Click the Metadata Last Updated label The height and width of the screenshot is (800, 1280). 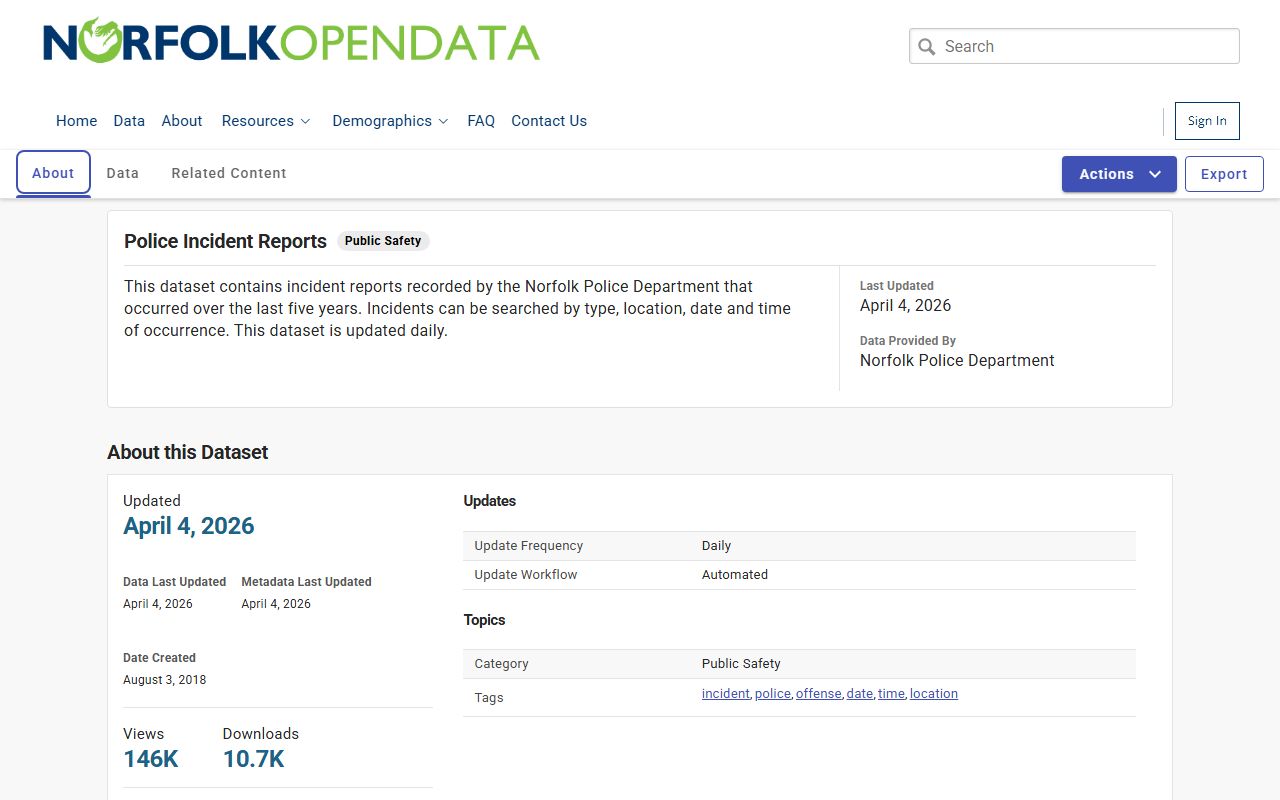(306, 582)
